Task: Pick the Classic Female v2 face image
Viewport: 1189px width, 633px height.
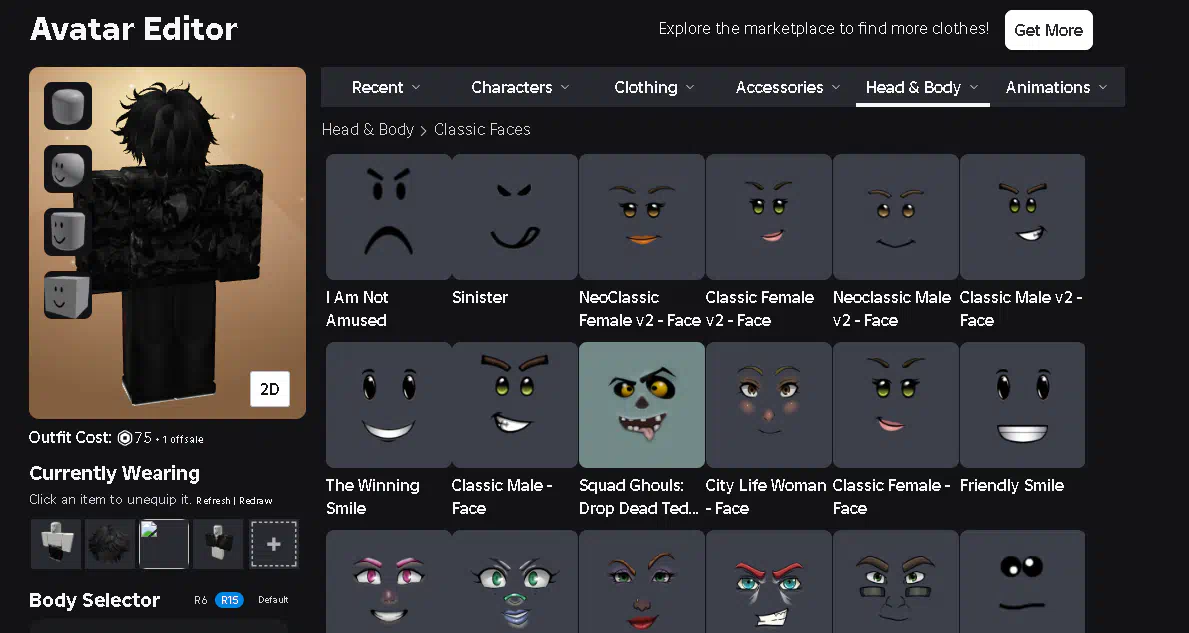Action: point(769,217)
